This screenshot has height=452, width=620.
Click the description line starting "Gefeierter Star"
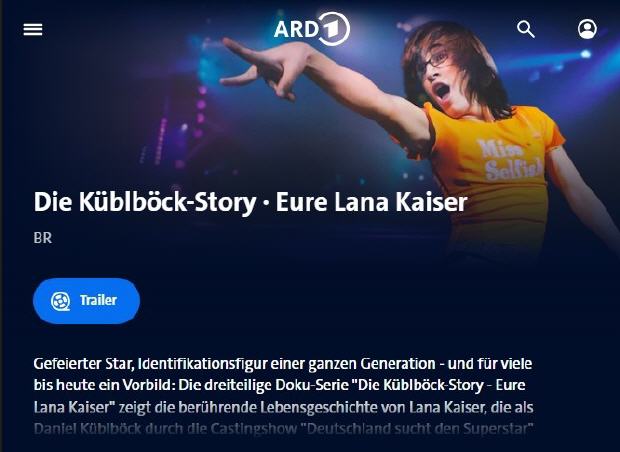pyautogui.click(x=283, y=363)
